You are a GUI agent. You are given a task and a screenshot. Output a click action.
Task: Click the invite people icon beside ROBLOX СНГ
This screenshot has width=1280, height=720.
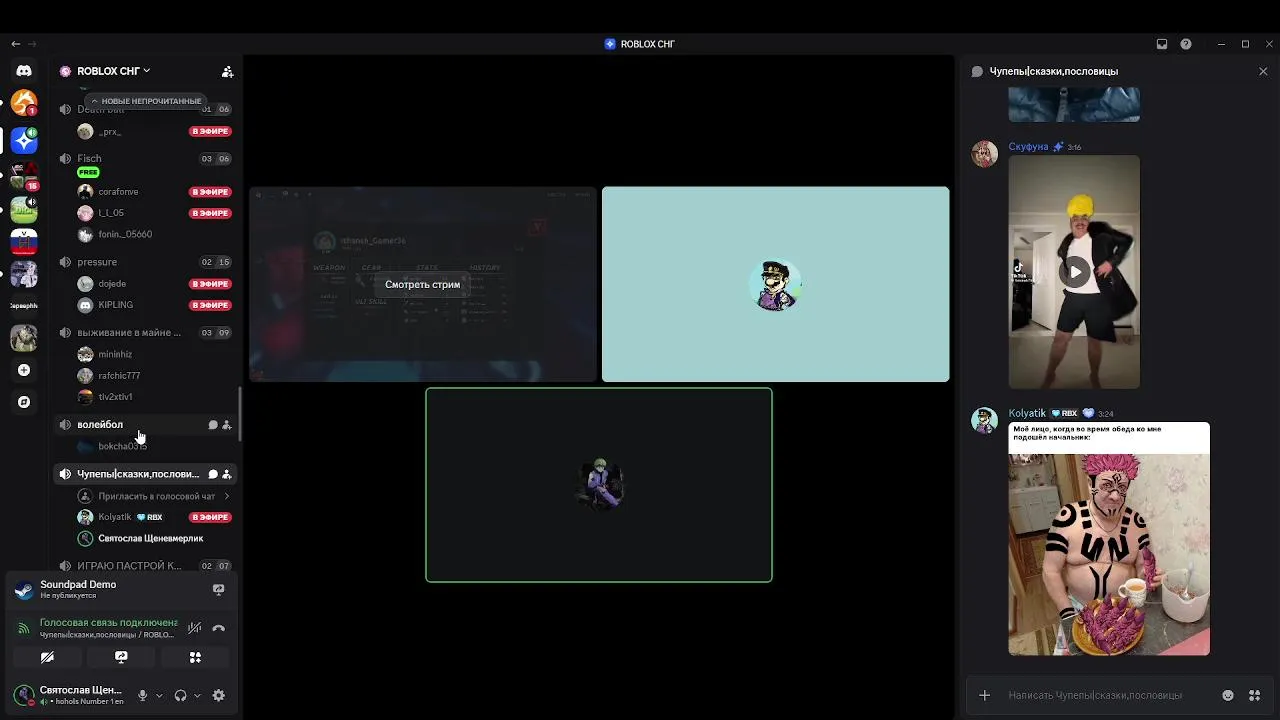pyautogui.click(x=227, y=71)
